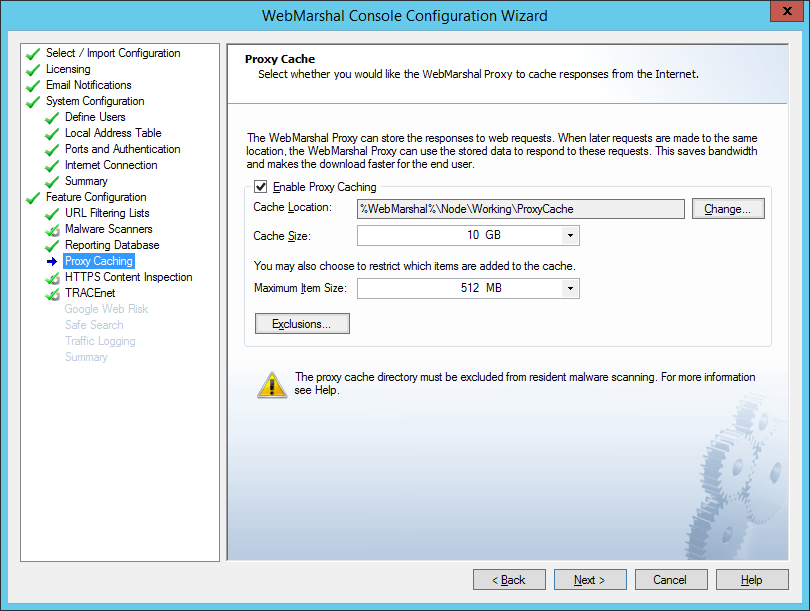Click the Next button
The width and height of the screenshot is (810, 611).
click(590, 580)
